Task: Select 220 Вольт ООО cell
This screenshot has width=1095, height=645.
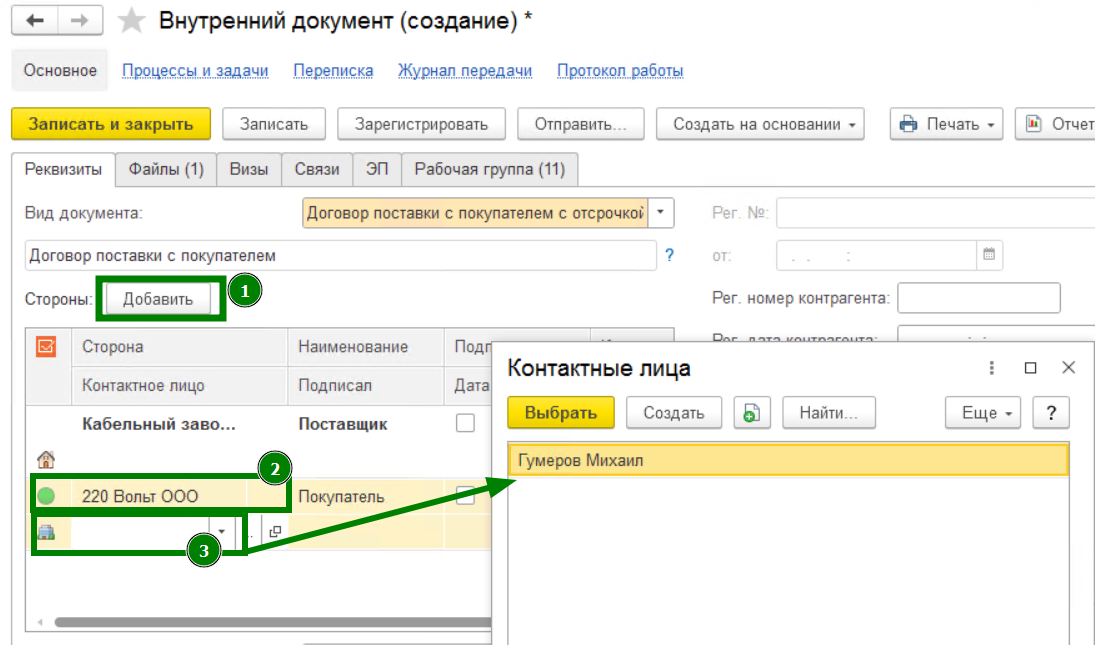Action: 140,496
